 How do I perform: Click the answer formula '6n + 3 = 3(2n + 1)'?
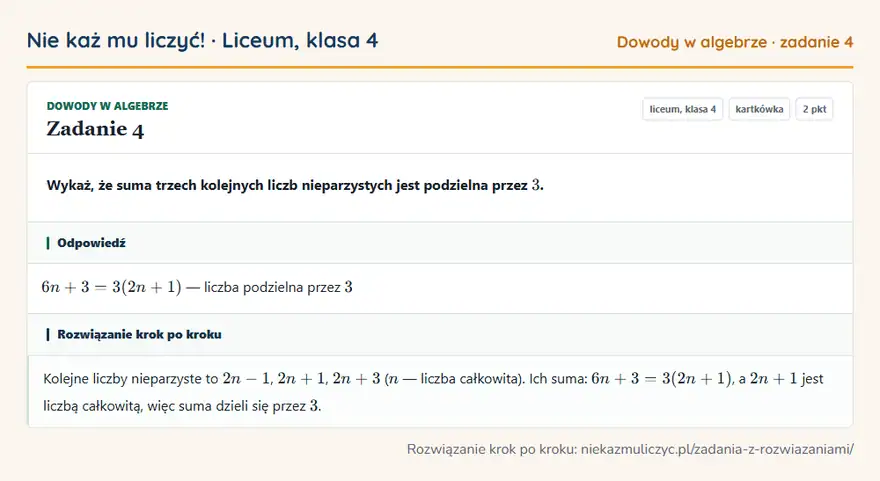click(x=111, y=287)
